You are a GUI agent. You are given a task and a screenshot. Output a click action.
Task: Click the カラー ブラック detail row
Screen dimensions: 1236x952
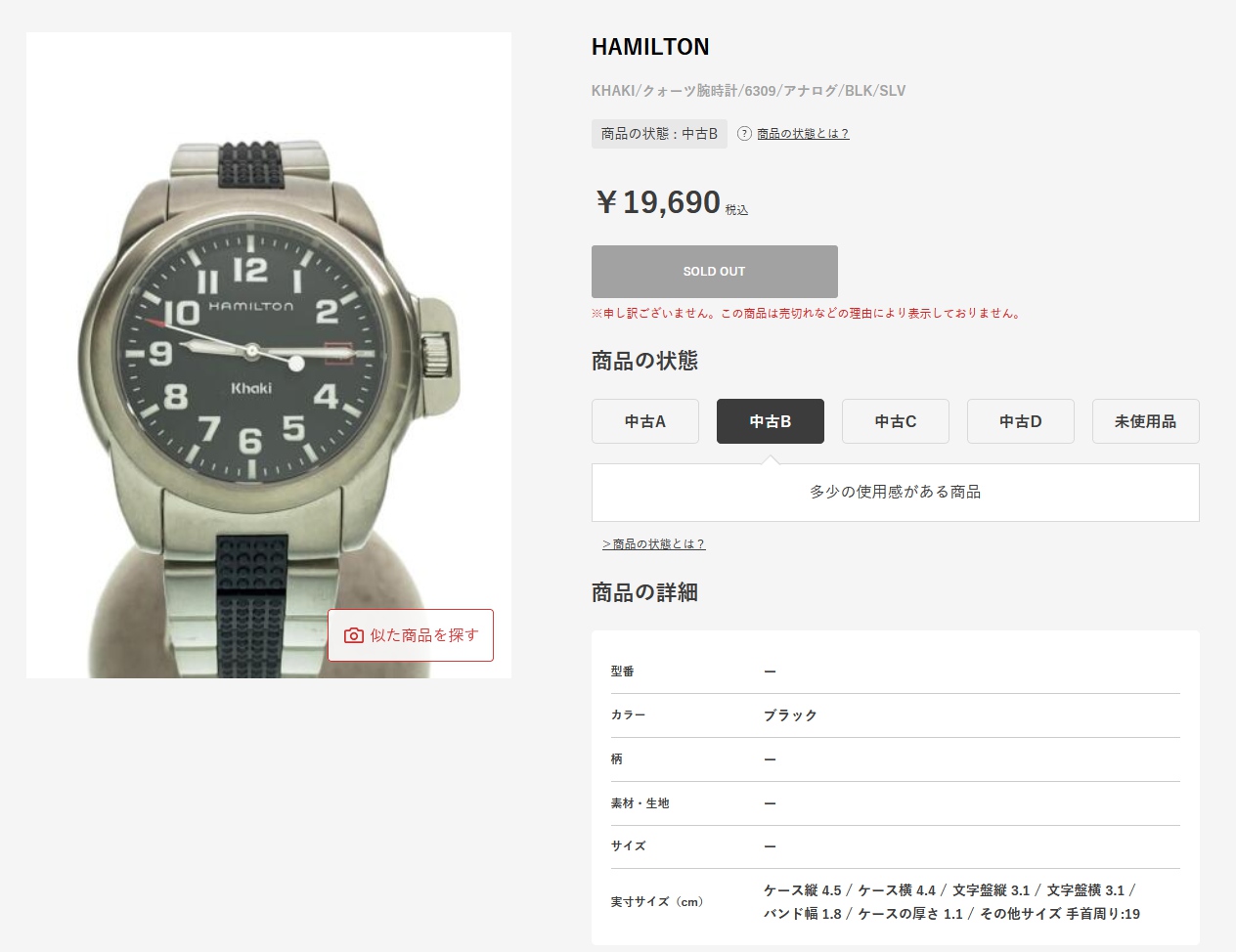point(896,715)
